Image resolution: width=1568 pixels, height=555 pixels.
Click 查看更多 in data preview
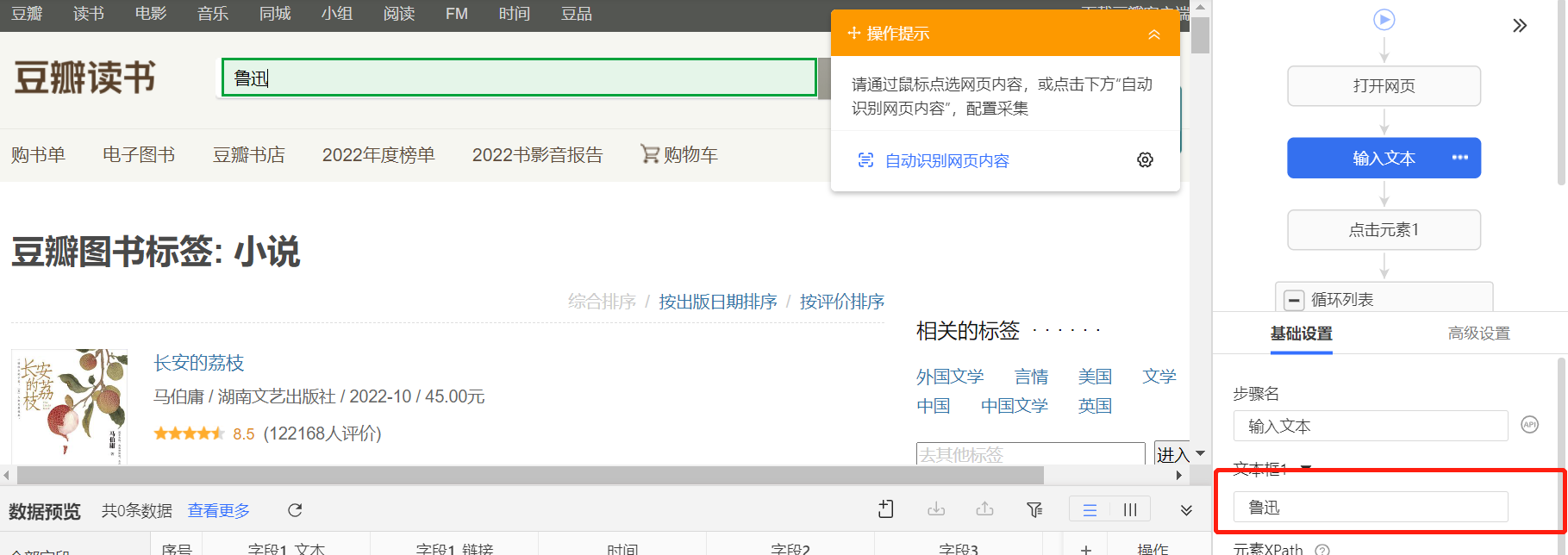(x=219, y=511)
